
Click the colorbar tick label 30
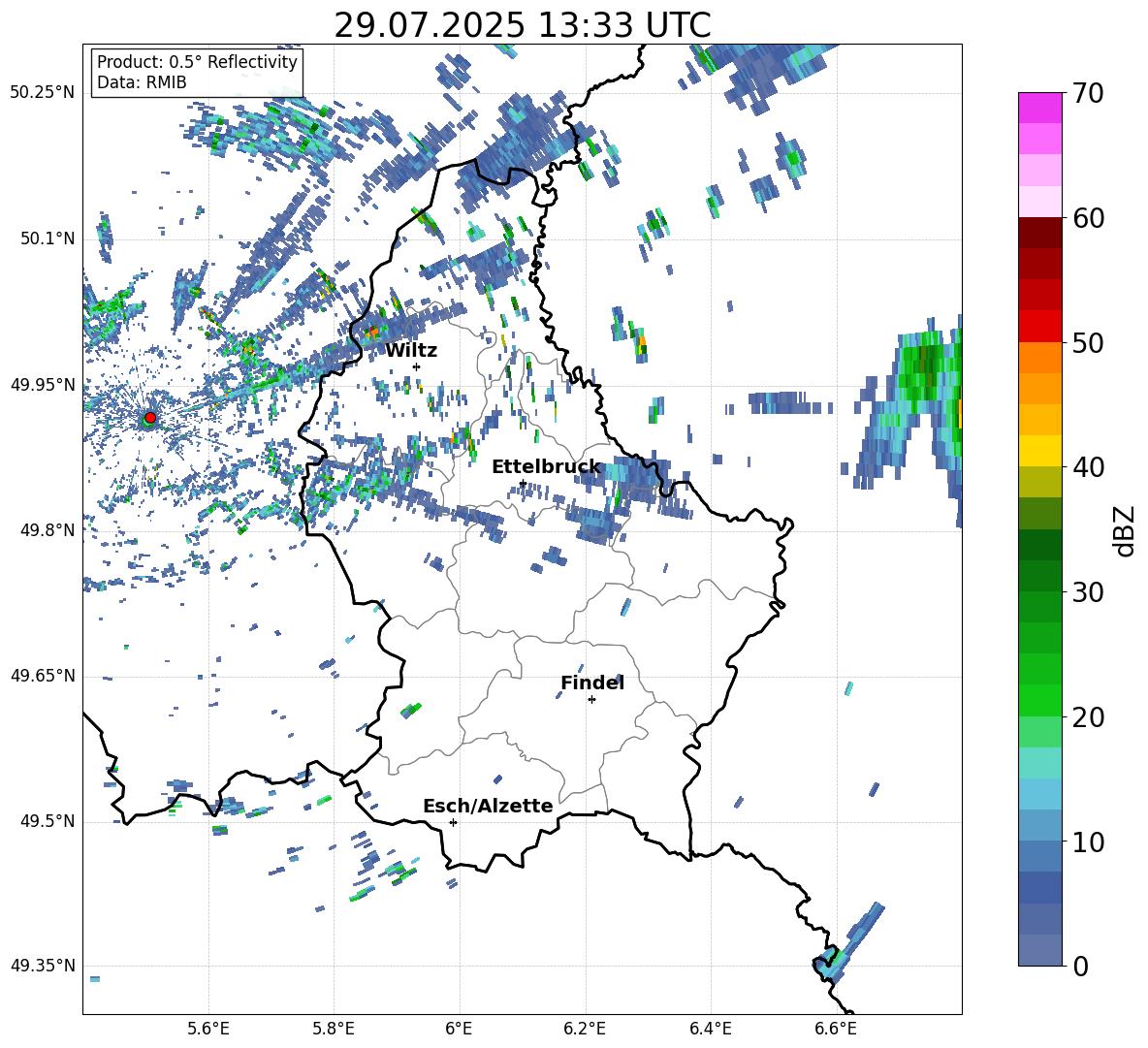(1088, 592)
